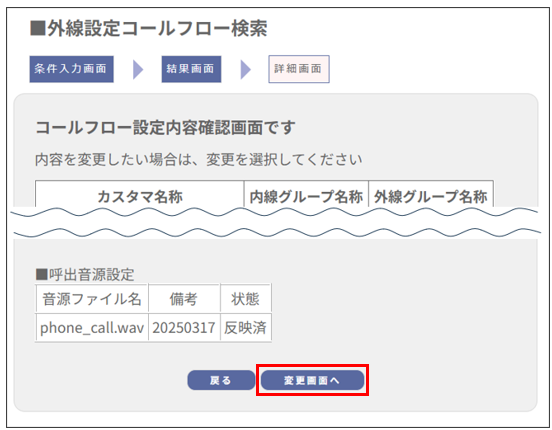552x430 pixels.
Task: Click the square icon before 呼出音源設定
Action: coord(42,274)
